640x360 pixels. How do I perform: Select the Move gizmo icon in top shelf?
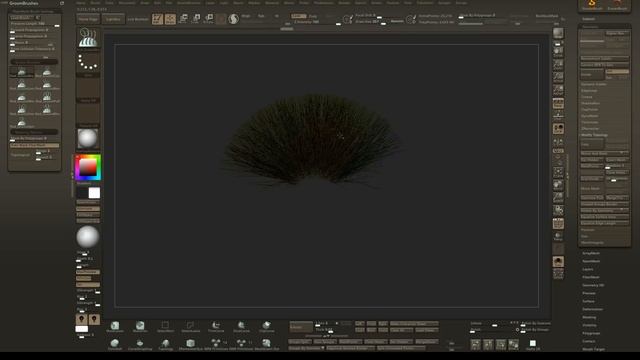[183, 19]
